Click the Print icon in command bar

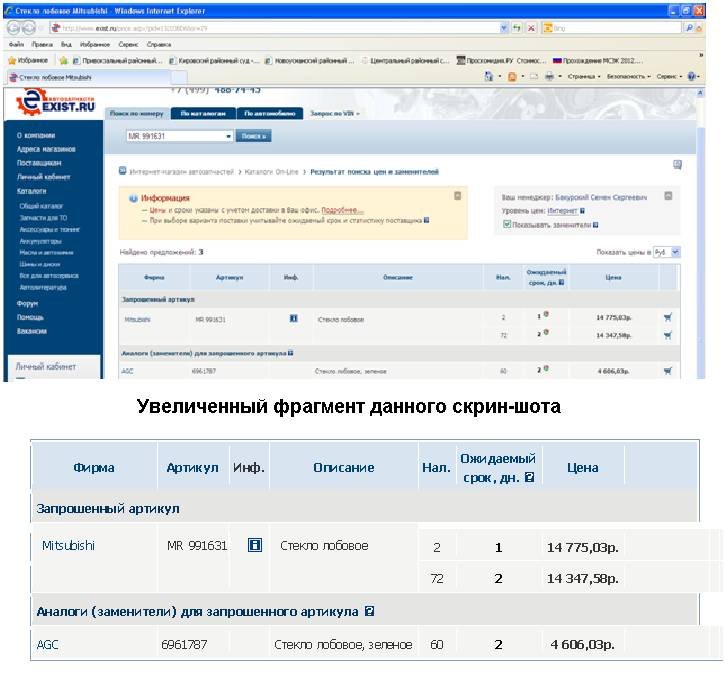549,77
